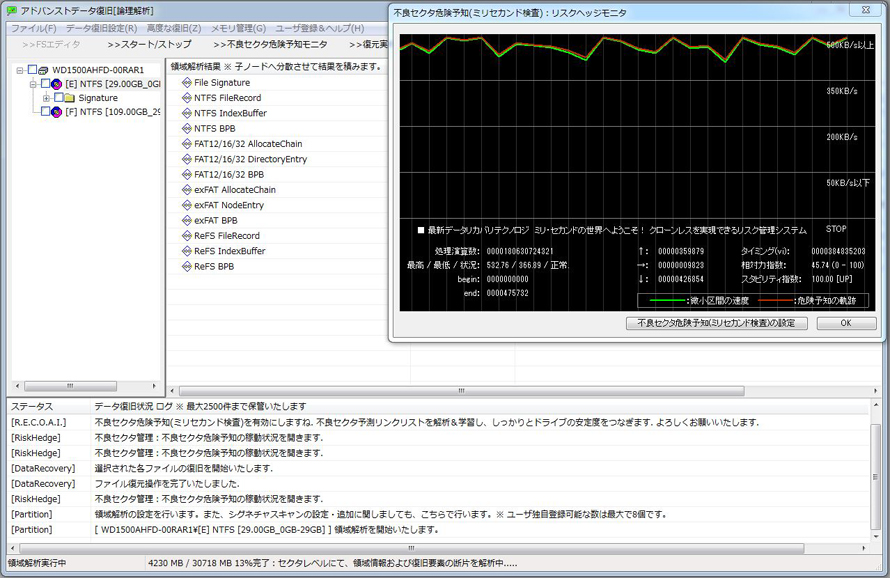This screenshot has height=578, width=890.
Task: Open the >>不良セクタ危険予知モニタ toolbar item
Action: tap(270, 44)
